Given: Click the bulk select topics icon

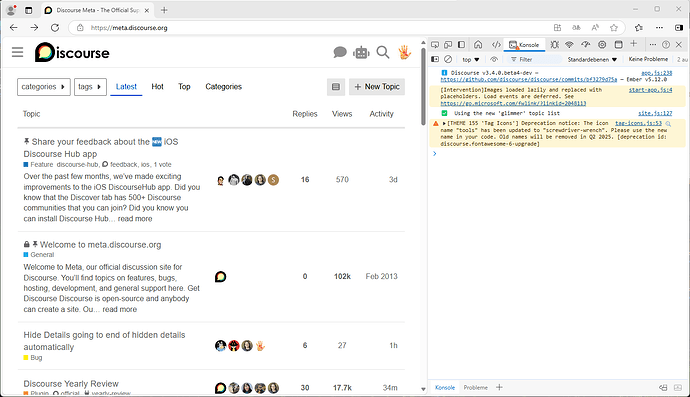Looking at the screenshot, I should tap(336, 87).
